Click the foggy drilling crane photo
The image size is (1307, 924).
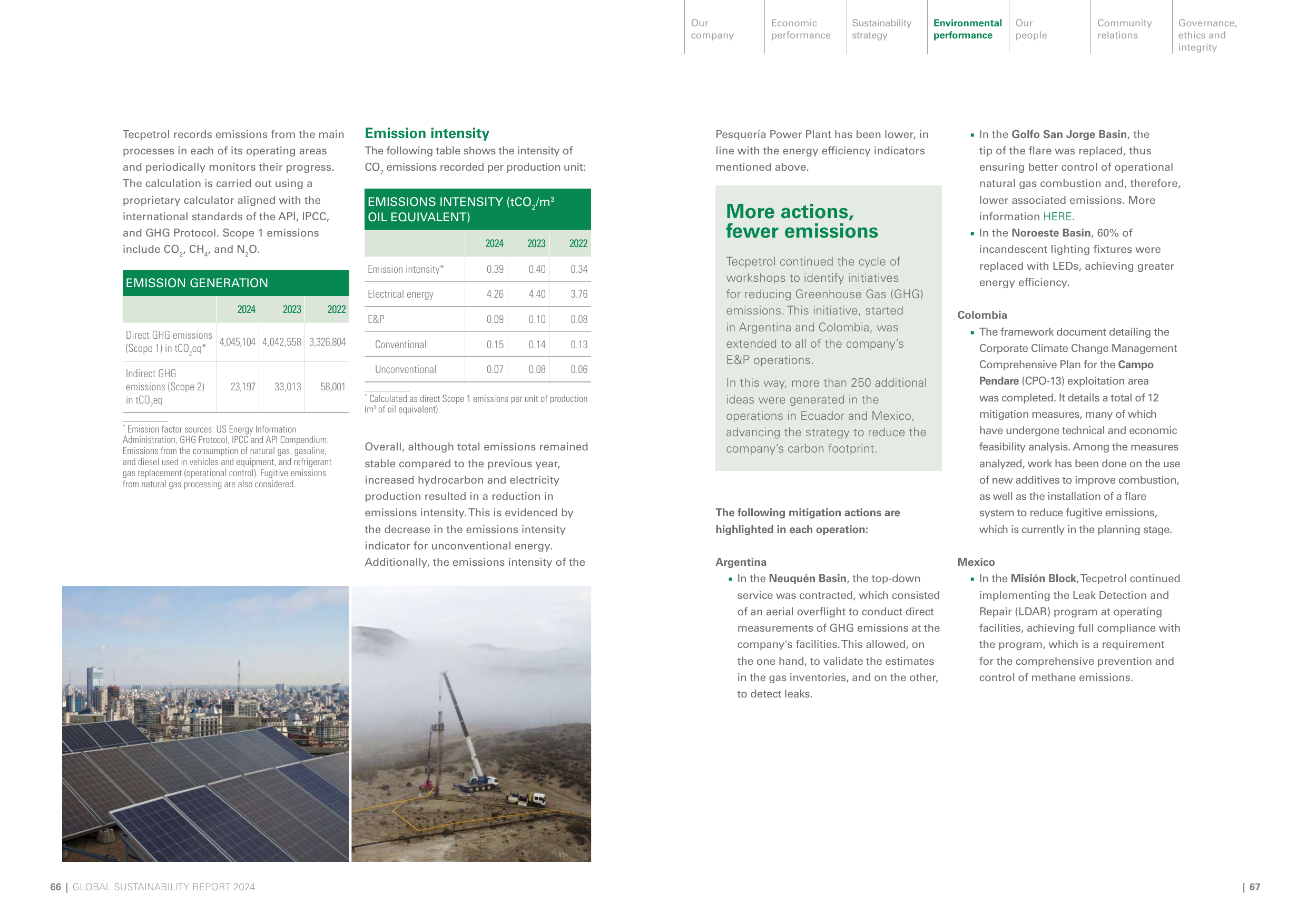[471, 723]
